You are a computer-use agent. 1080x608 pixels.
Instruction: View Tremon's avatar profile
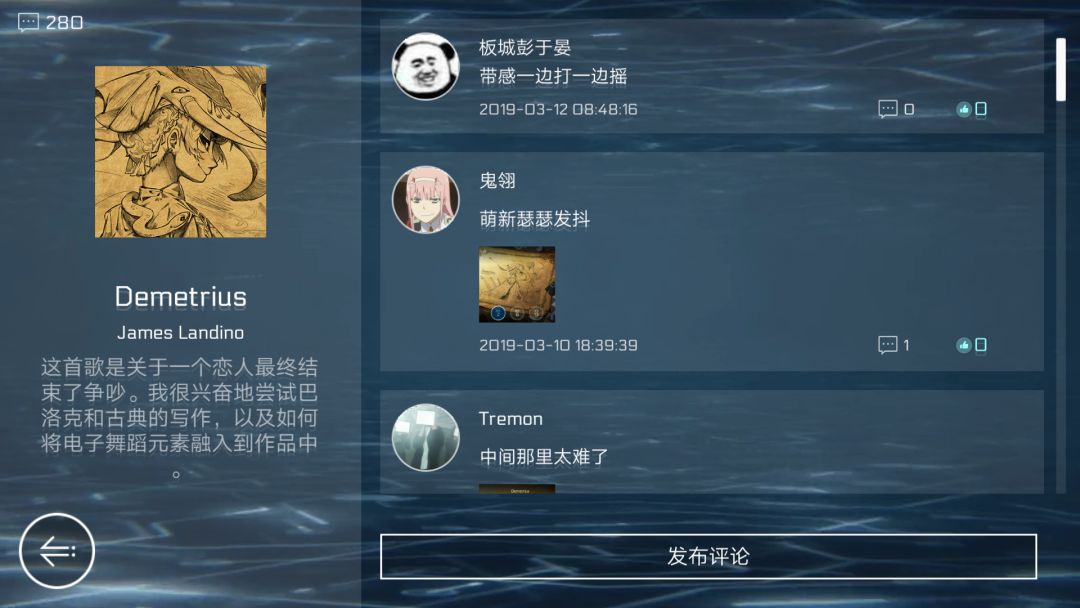(426, 437)
